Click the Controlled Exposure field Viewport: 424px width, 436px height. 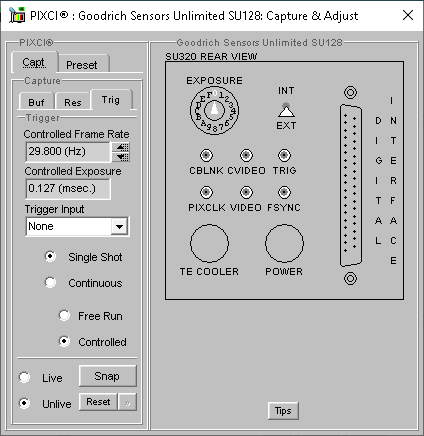tap(68, 189)
